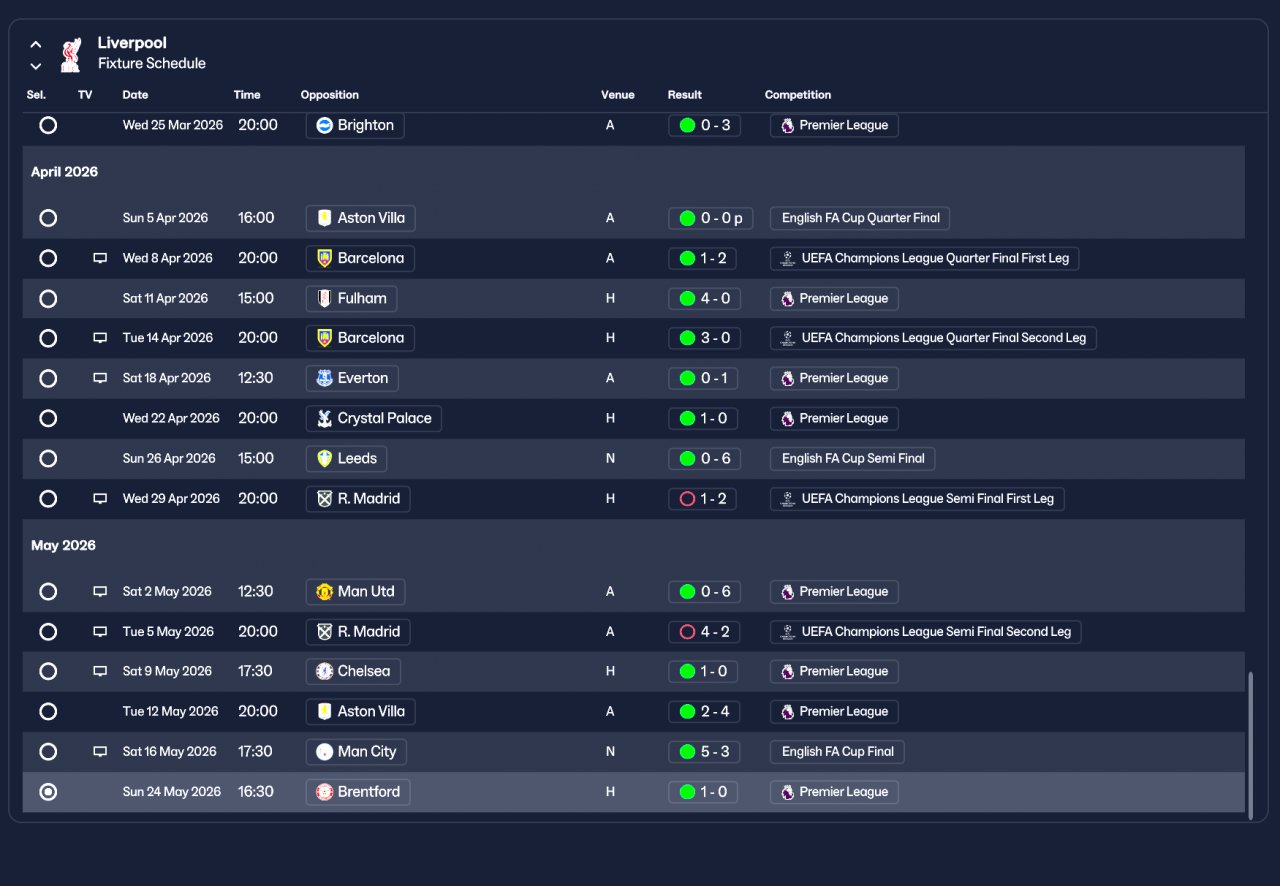The width and height of the screenshot is (1280, 886).
Task: Open the Chelsea opposition button
Action: pos(353,671)
